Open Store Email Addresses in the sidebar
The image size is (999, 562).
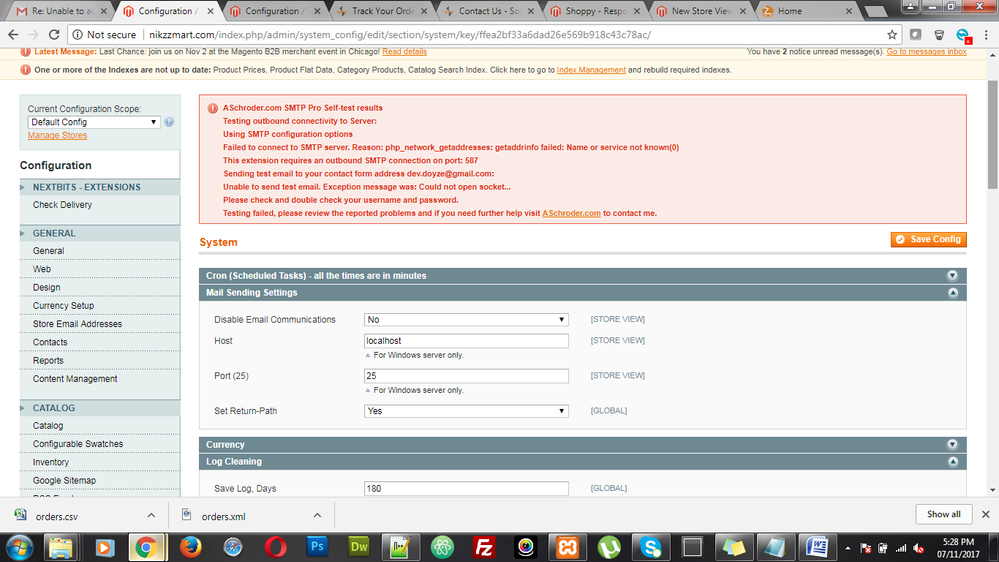click(77, 324)
